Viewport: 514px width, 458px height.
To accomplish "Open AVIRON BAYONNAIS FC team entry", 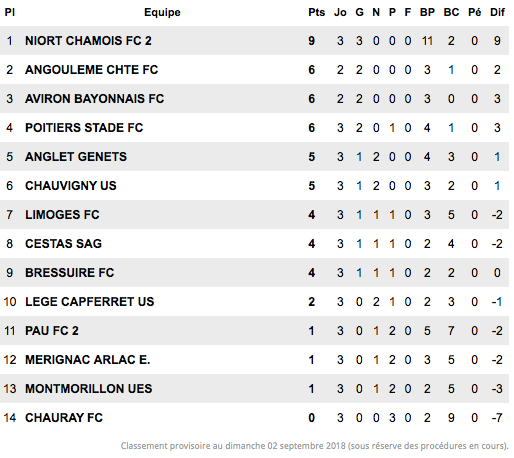I will coord(95,99).
